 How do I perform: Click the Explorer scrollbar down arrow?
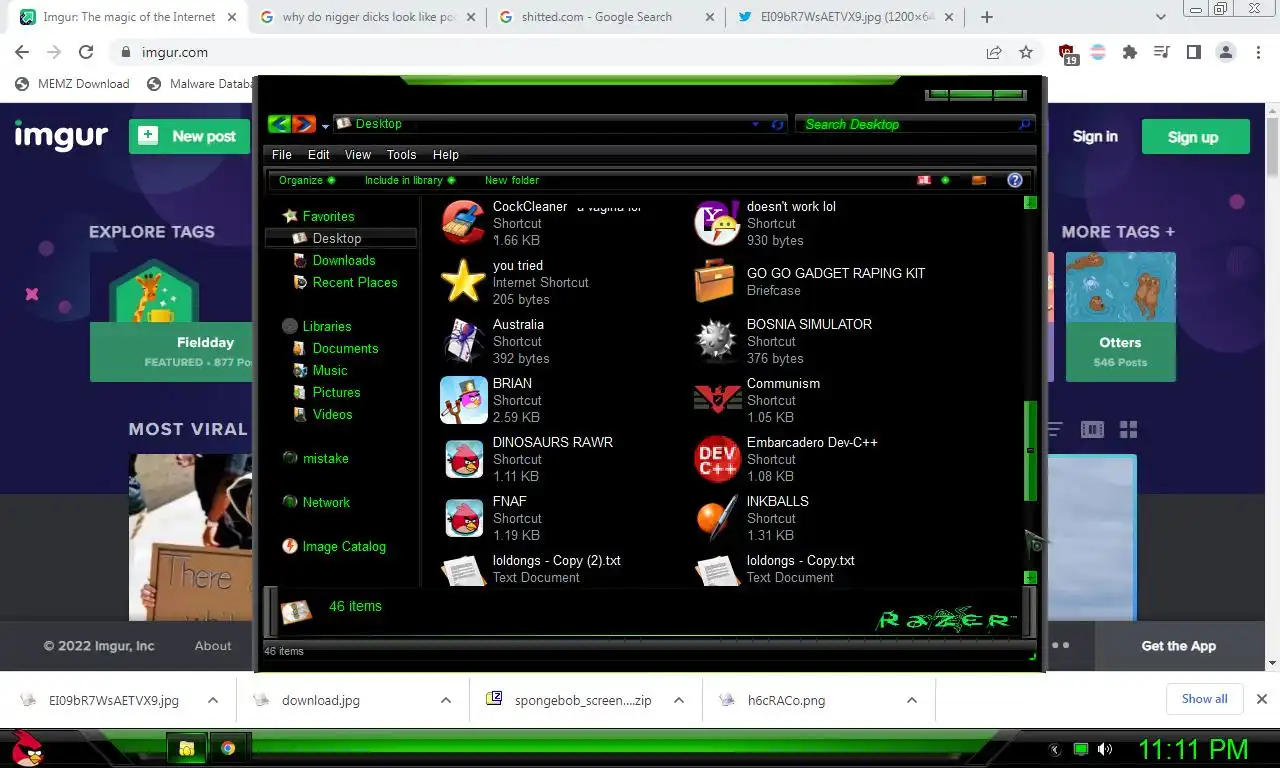click(x=1030, y=577)
